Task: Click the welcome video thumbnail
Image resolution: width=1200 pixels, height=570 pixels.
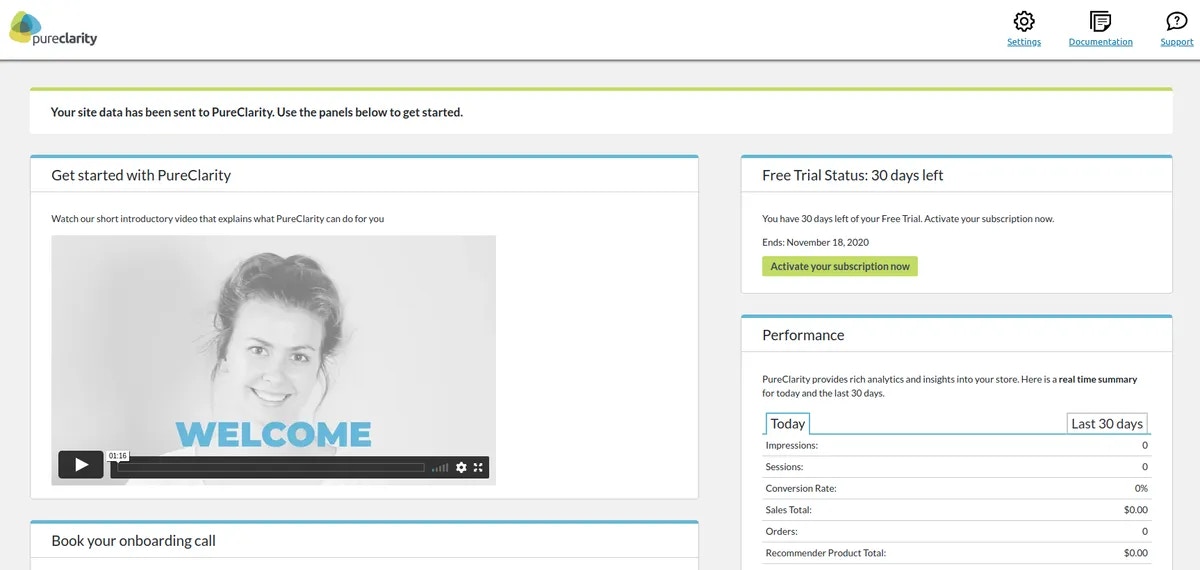Action: point(273,360)
